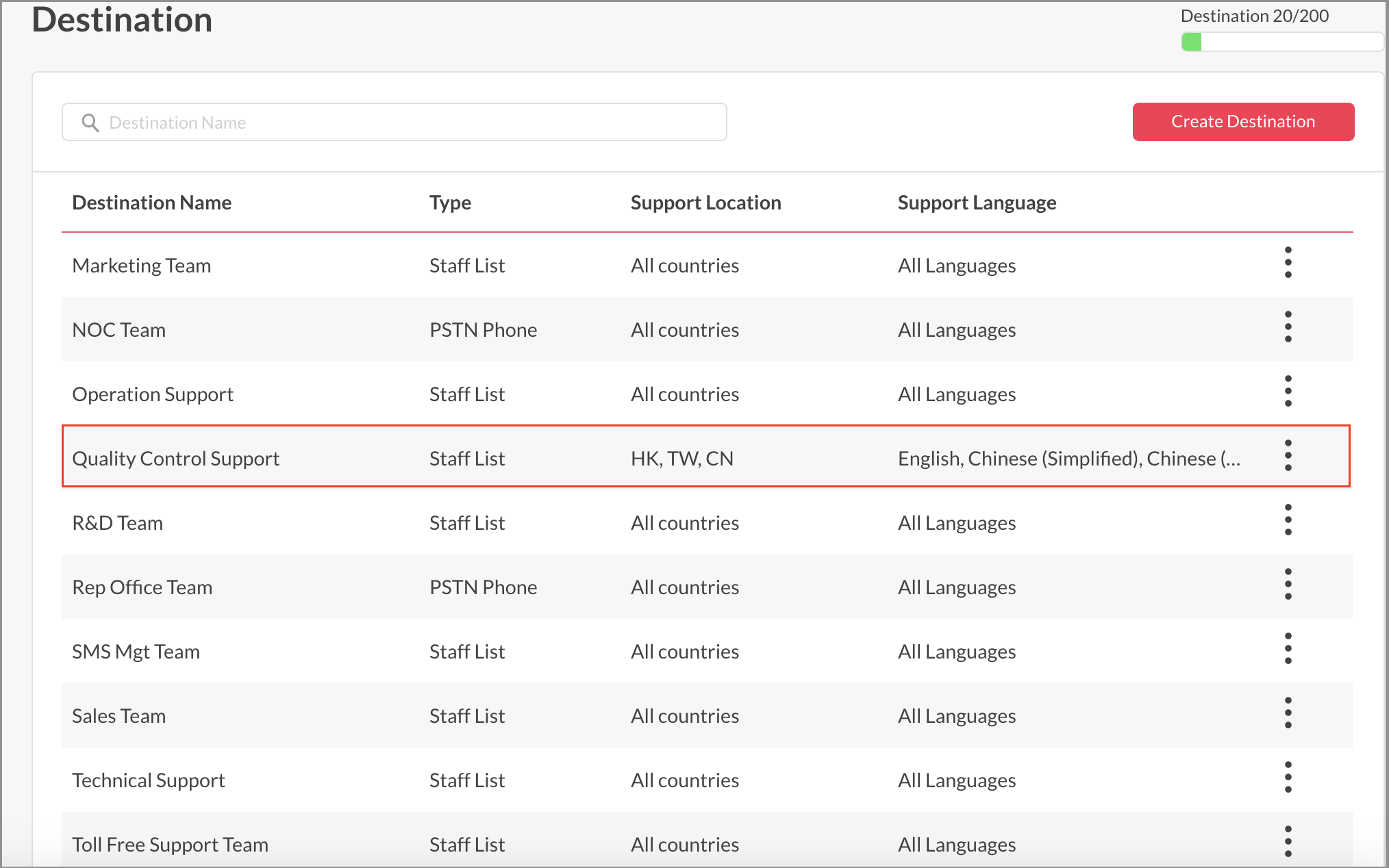1389x868 pixels.
Task: Open SMS Mgt Team options menu
Action: pos(1288,649)
